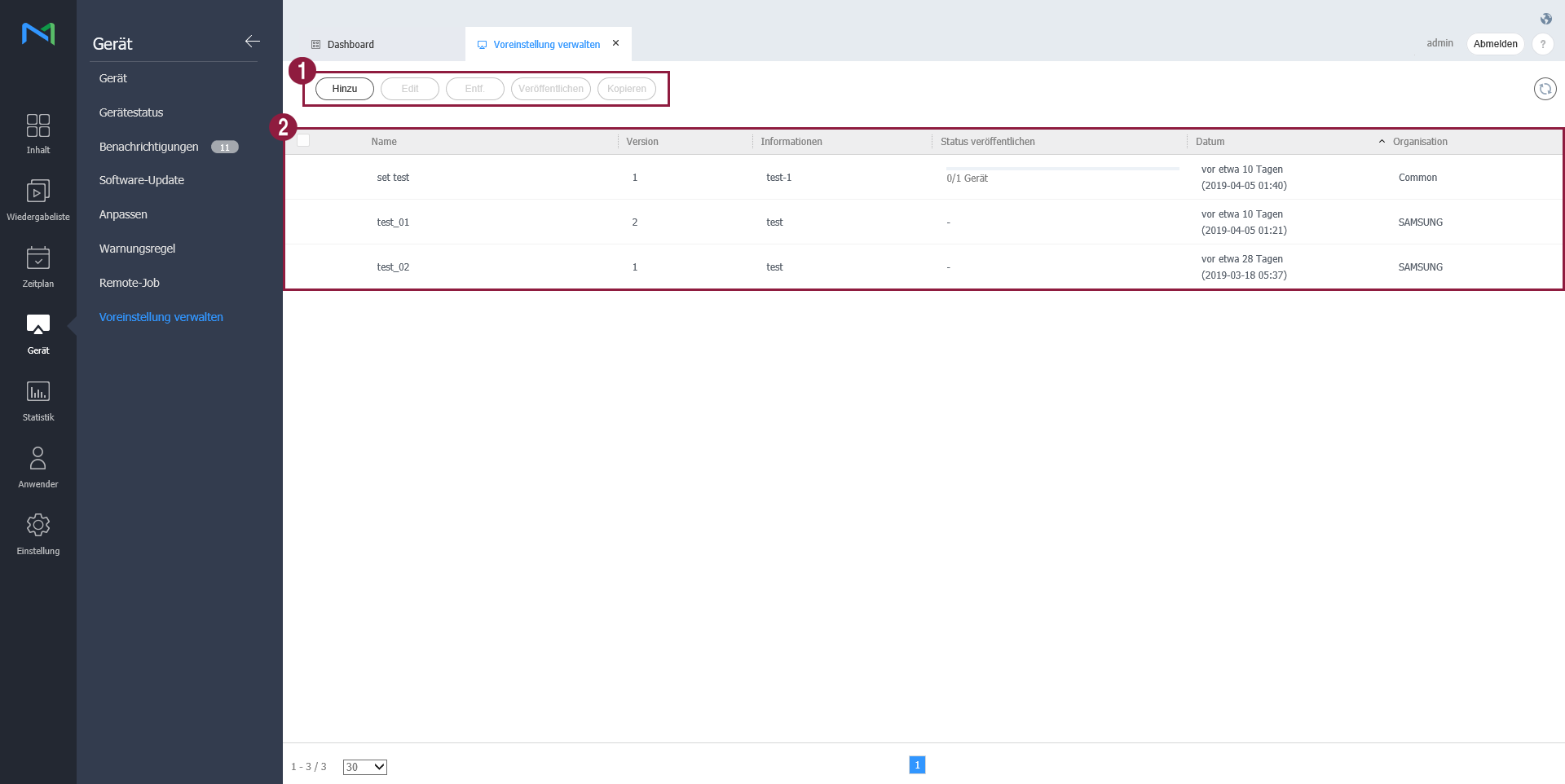Close the Voreinstellung verwalten tab
Viewport: 1565px width, 784px height.
pos(616,43)
